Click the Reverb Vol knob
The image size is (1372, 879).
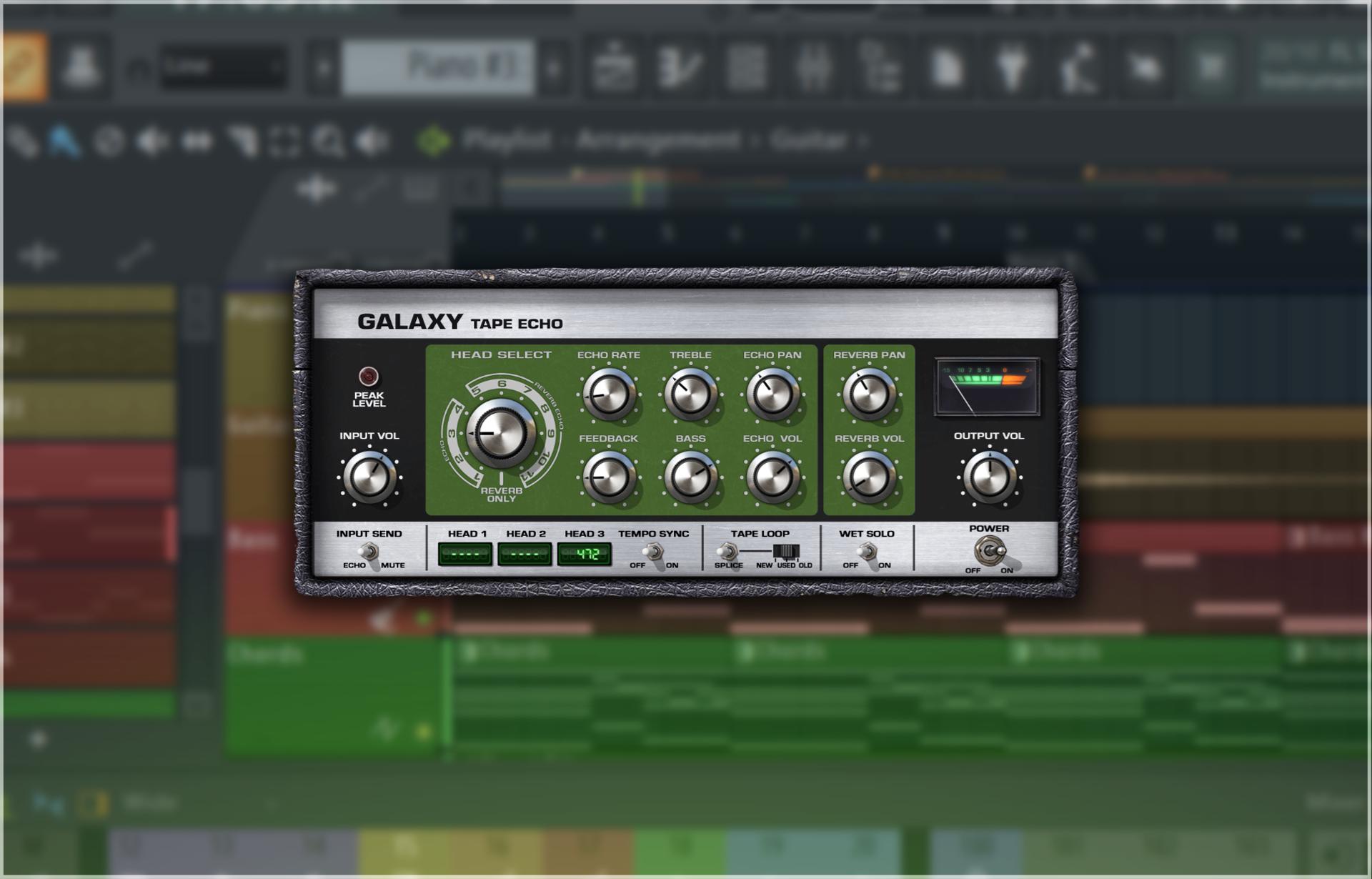869,477
